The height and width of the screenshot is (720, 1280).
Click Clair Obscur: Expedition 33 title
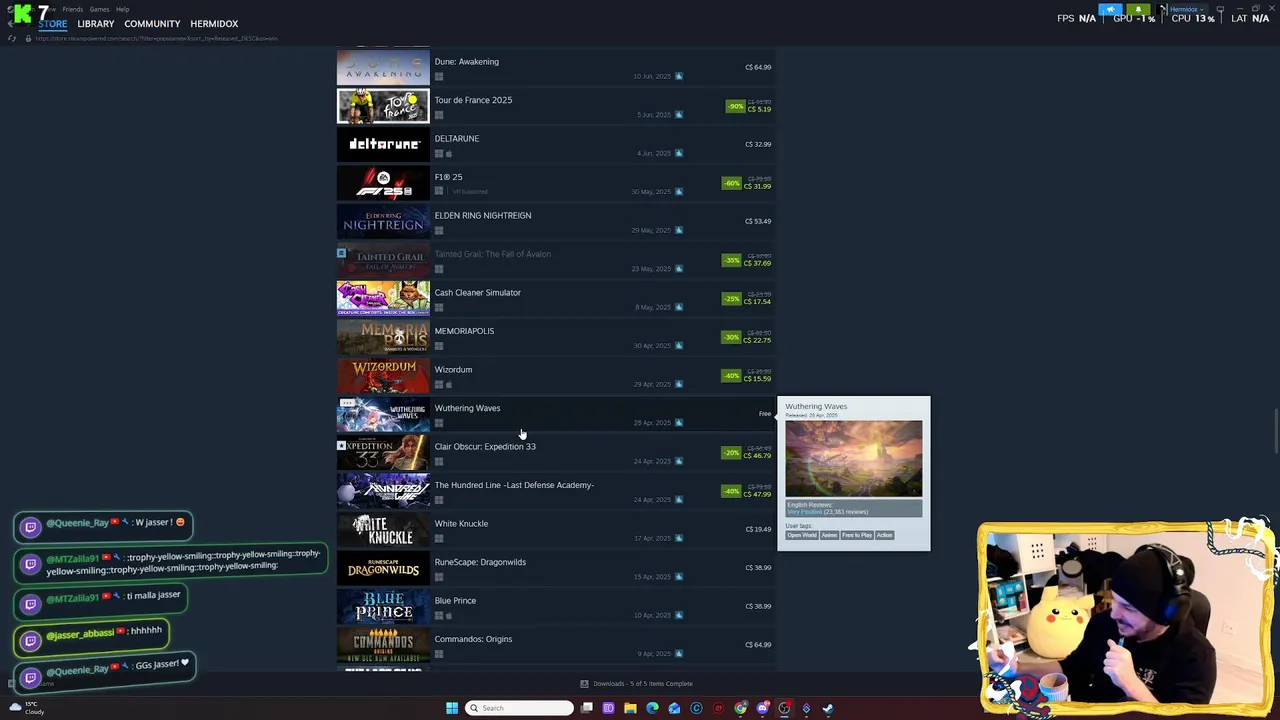click(485, 447)
